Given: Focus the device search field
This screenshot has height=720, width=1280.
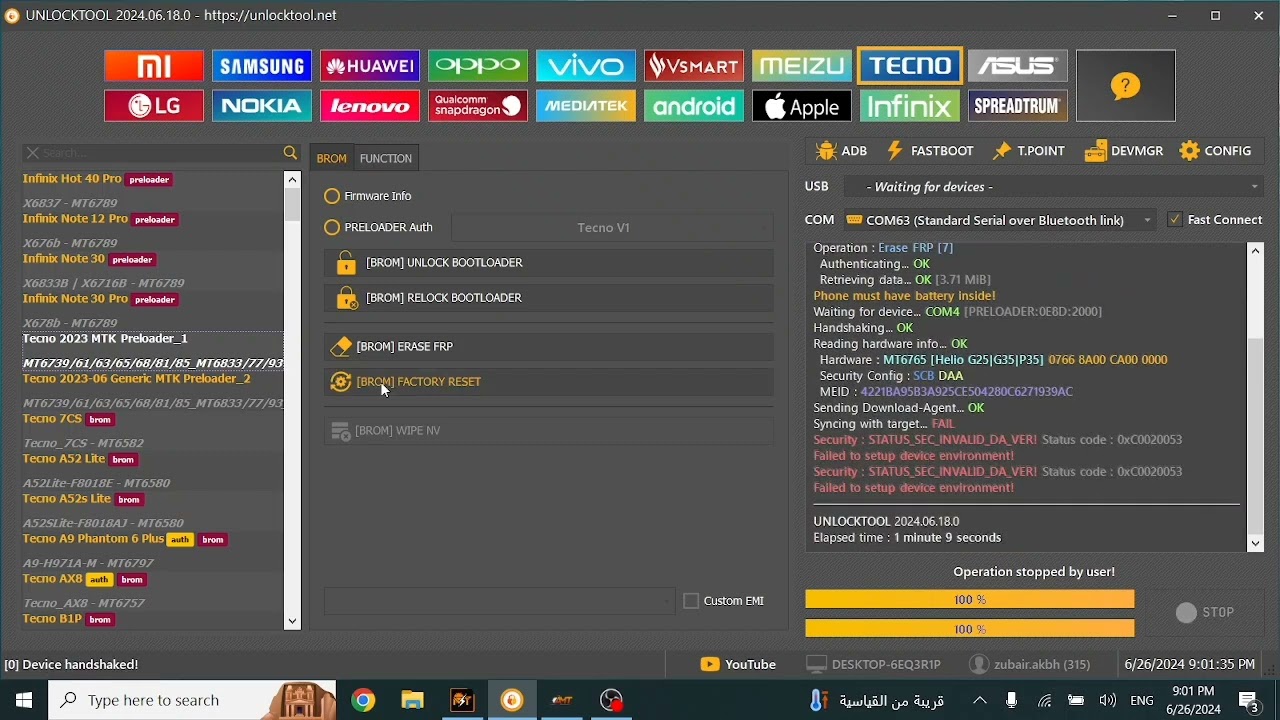Looking at the screenshot, I should click(x=160, y=154).
